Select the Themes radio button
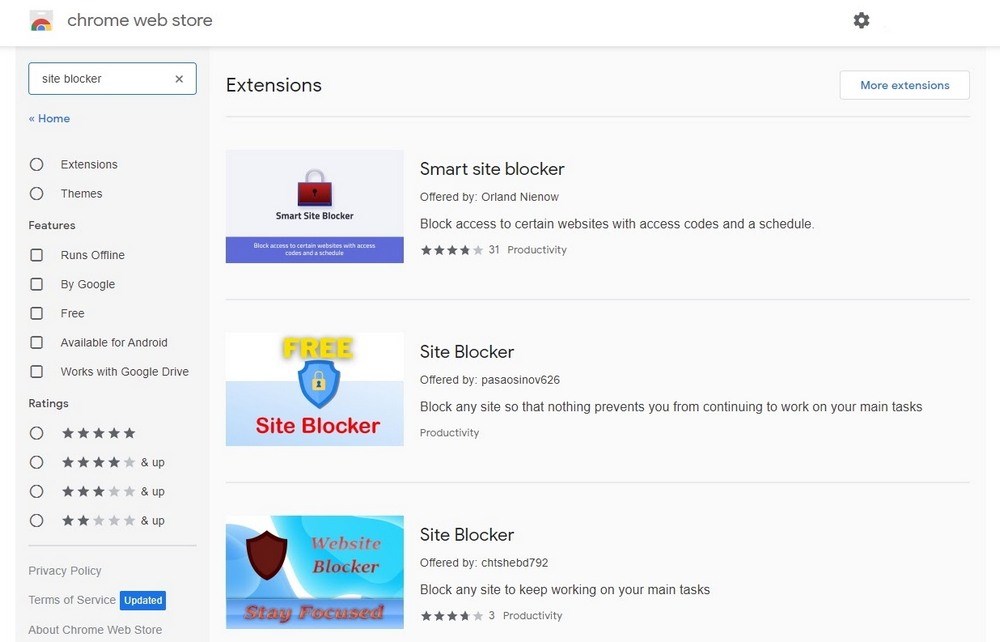The height and width of the screenshot is (642, 1000). 36,194
